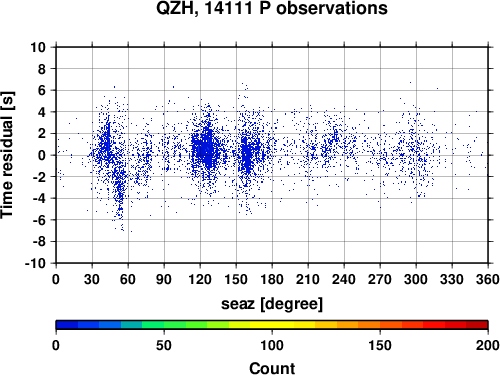Screen dimensions: 500x375
Task: Select the "-4" residual axis tick label
Action: click(39, 198)
